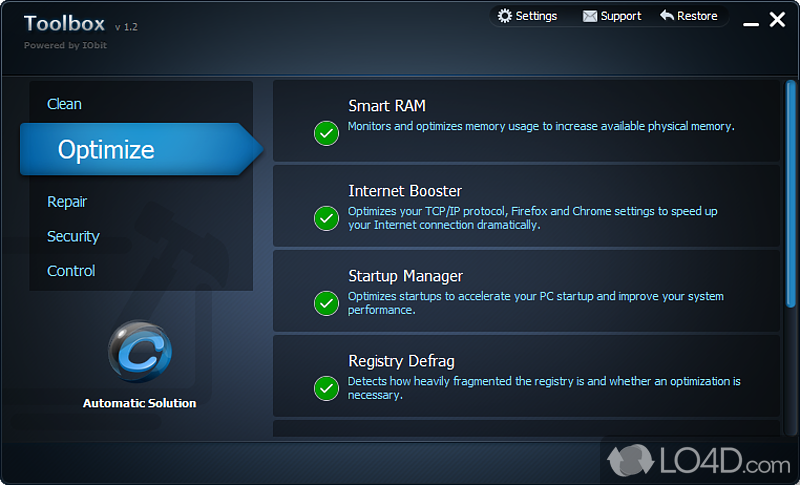Open Settings via the gear icon
Image resolution: width=800 pixels, height=485 pixels.
[504, 16]
